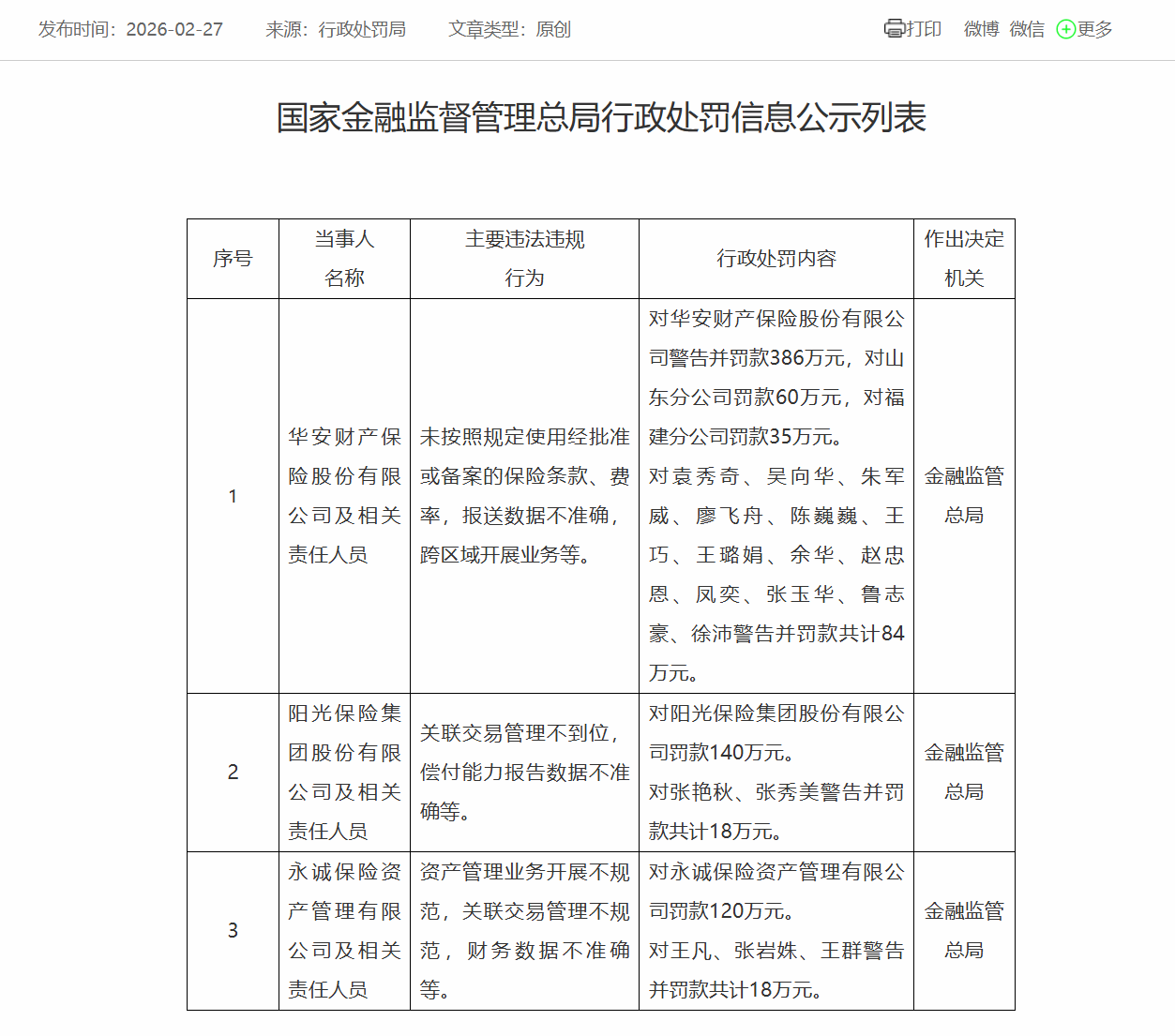Click the 主要违法违规行为 column header
Viewport: 1175px width, 1036px height.
coord(524,259)
